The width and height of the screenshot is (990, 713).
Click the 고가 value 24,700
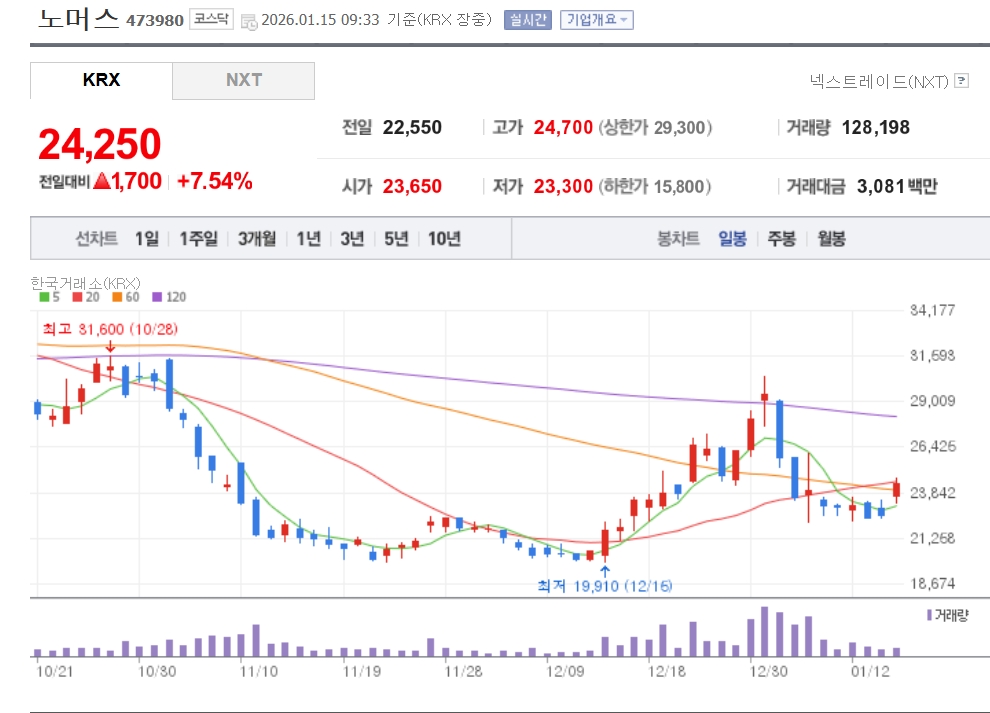(563, 128)
